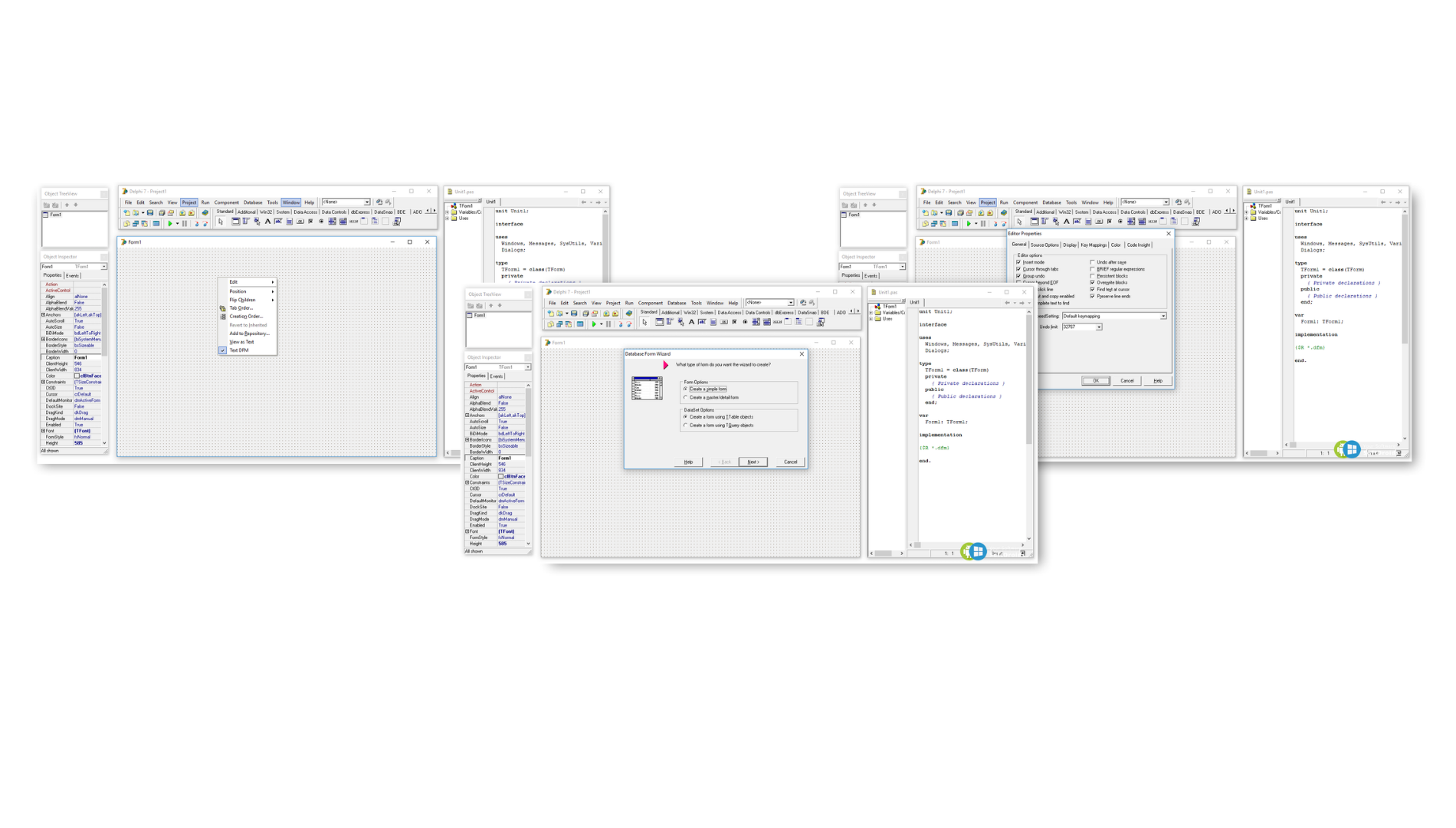Click Pause icon in context-menu window toolbar
Screen dimensions: 1456x828
click(x=185, y=223)
